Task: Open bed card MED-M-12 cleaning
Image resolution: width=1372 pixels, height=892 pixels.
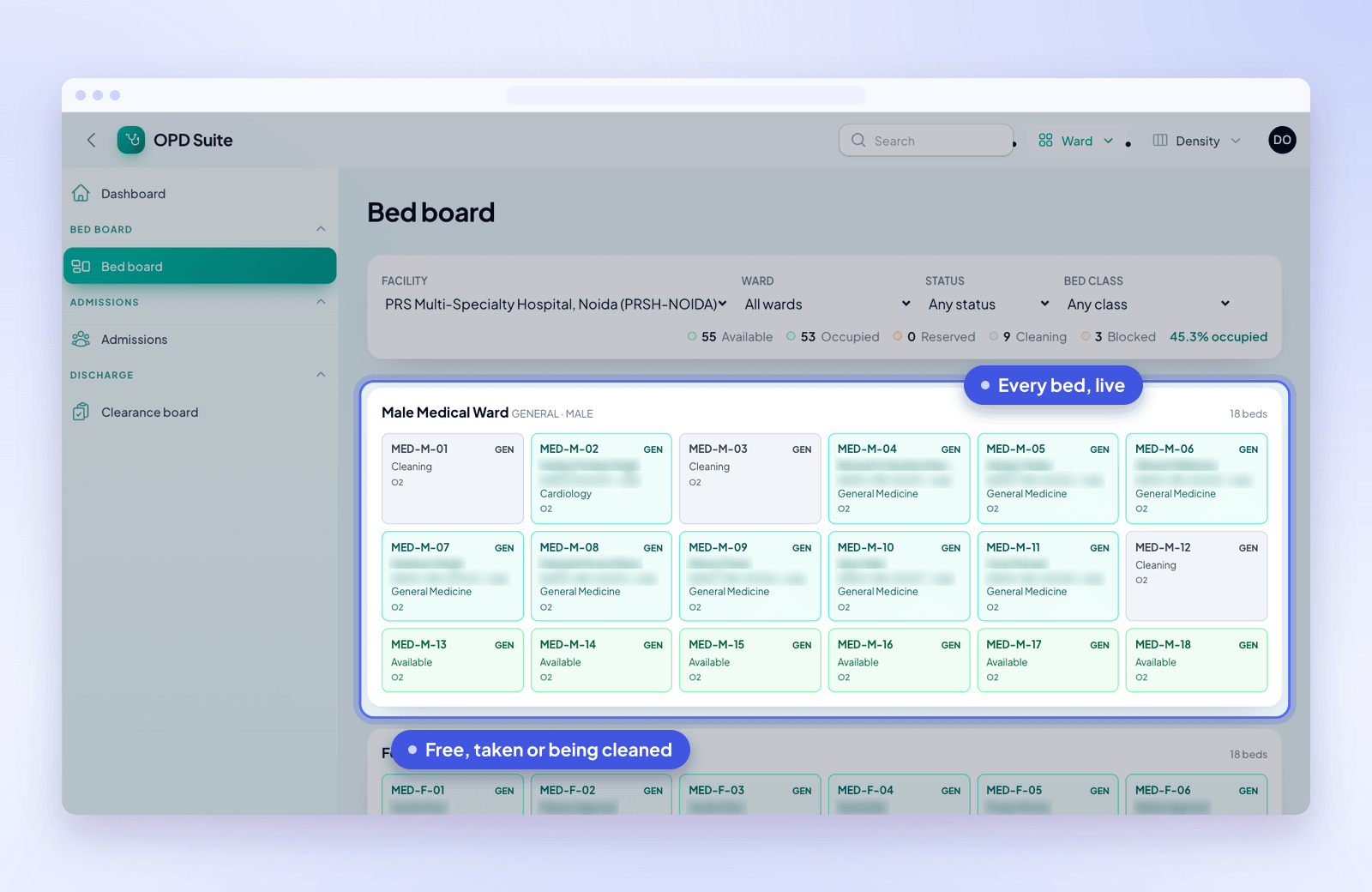Action: (x=1196, y=576)
